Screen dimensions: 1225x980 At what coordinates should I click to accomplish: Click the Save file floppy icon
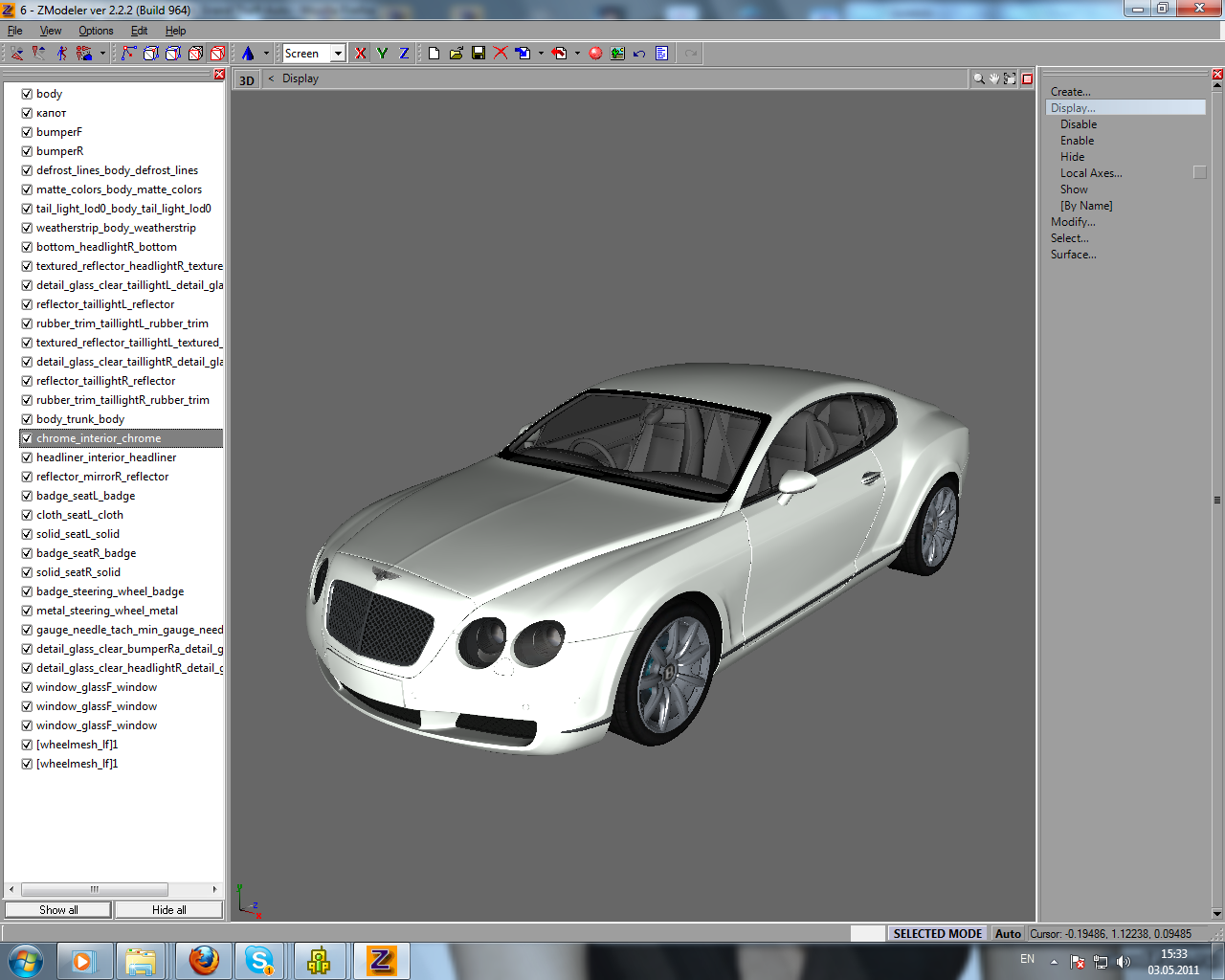(x=479, y=54)
